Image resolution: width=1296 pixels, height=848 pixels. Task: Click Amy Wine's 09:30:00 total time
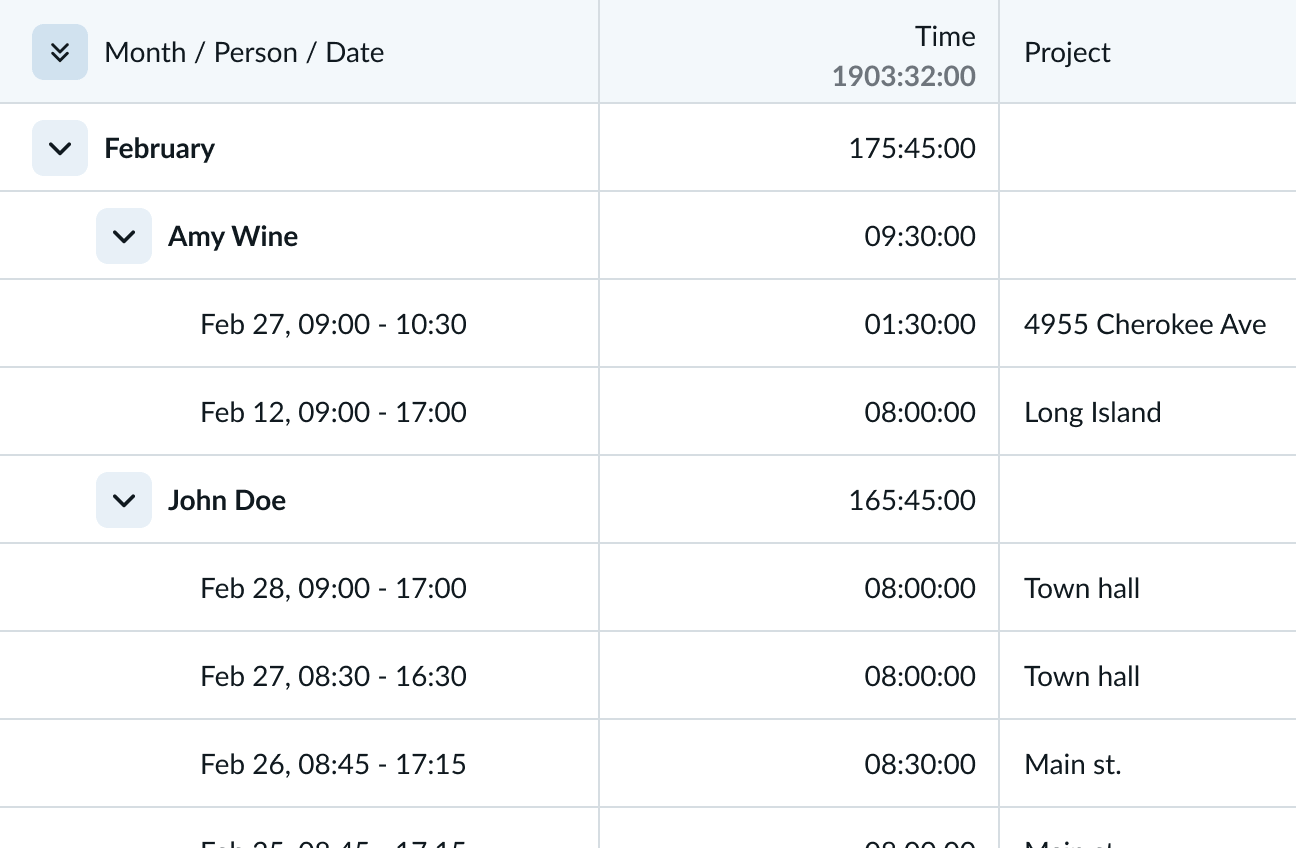tap(920, 236)
